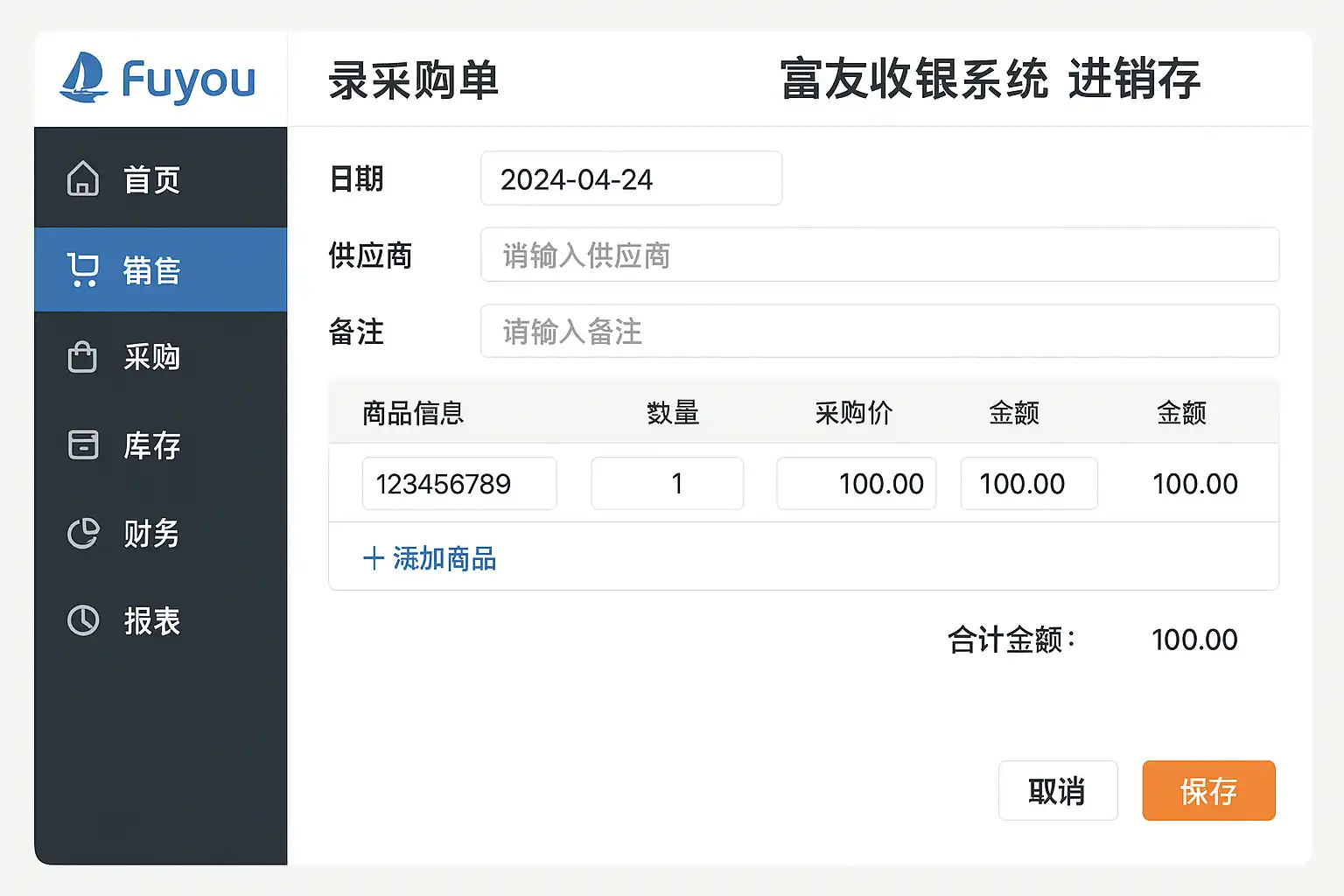Click the 添加商品 link
This screenshot has height=896, width=1344.
coord(444,558)
